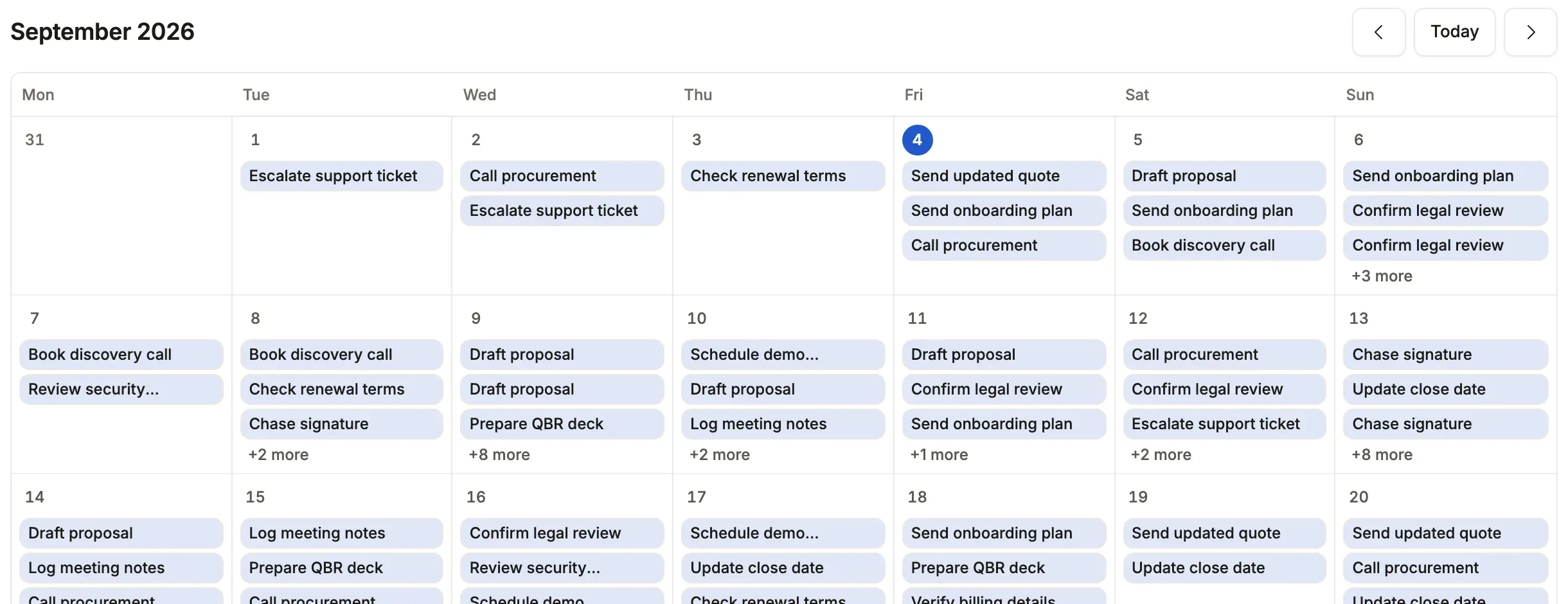1568x604 pixels.
Task: Open 'Confirm legal review' on September 16
Action: 562,533
